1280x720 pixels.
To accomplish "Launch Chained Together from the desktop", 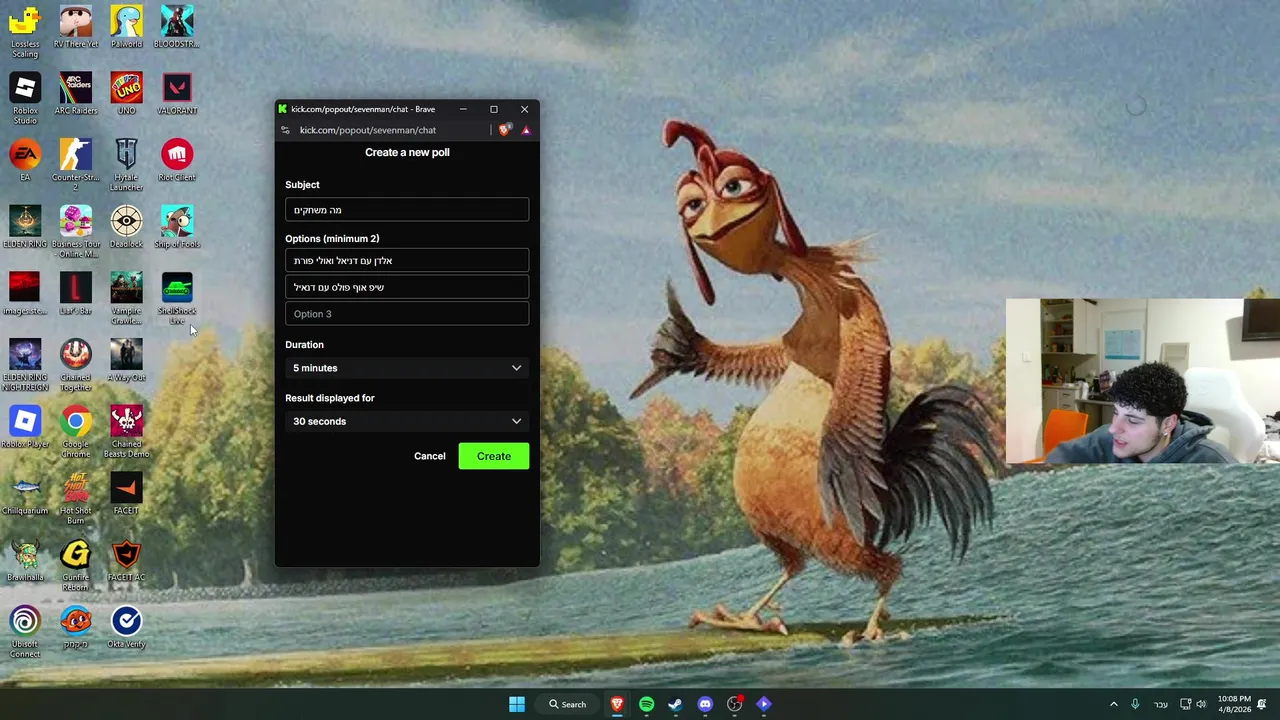I will (x=76, y=365).
